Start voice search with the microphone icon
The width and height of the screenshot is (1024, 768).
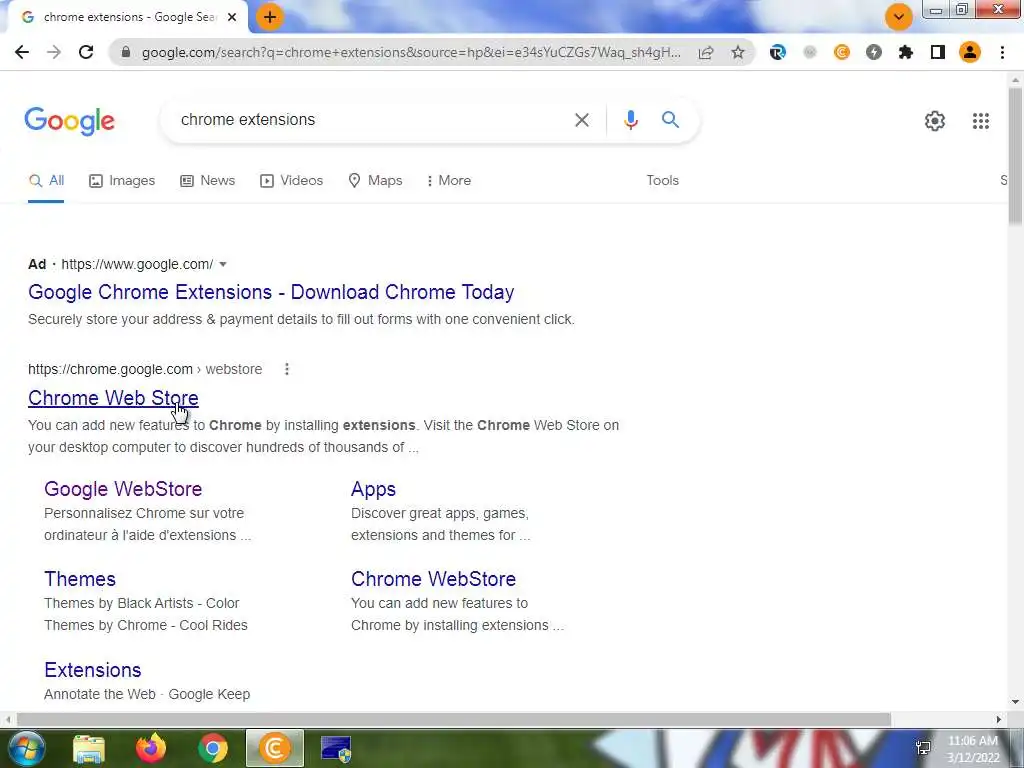[630, 120]
